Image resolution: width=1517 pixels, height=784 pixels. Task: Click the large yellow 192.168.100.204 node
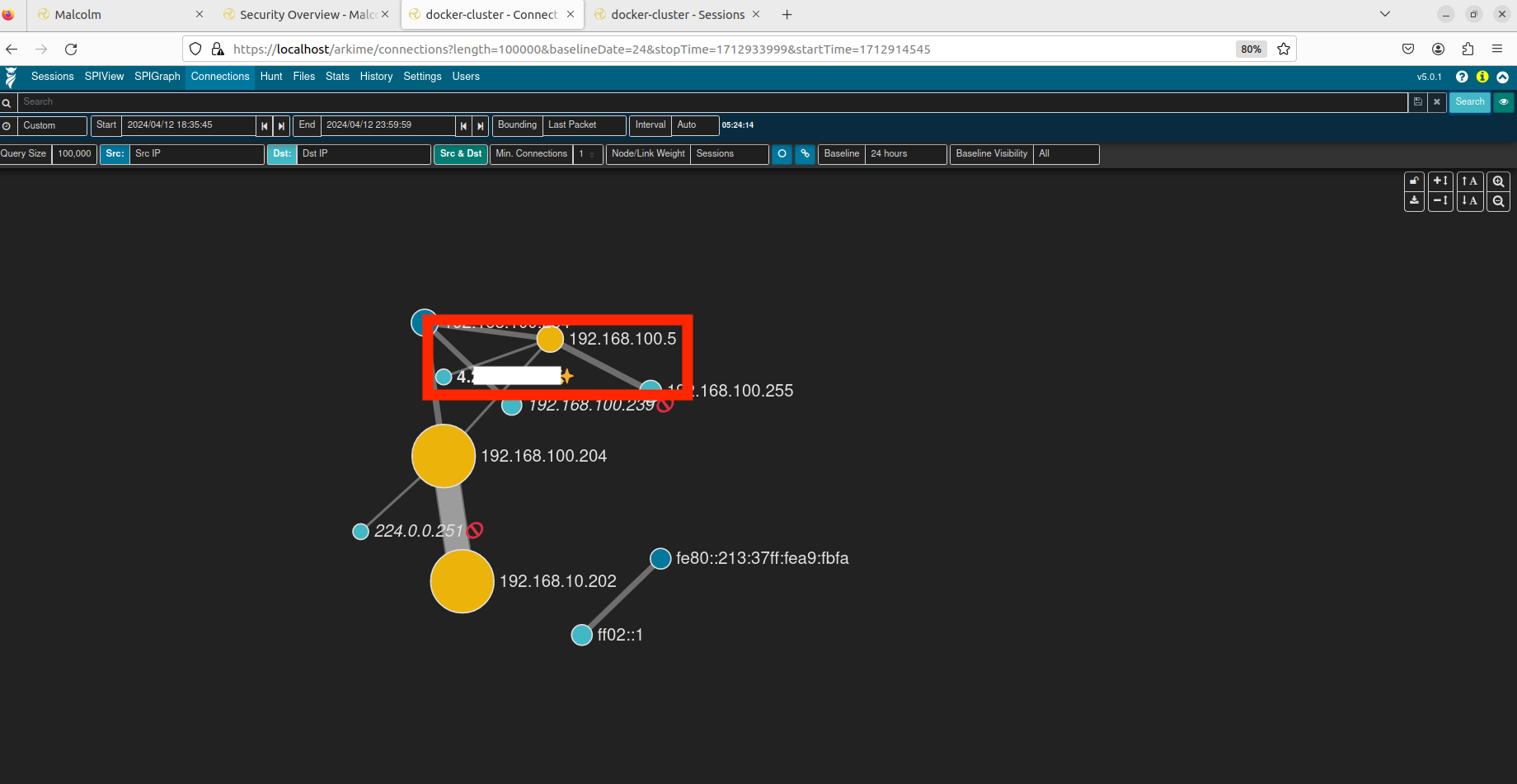click(x=444, y=456)
